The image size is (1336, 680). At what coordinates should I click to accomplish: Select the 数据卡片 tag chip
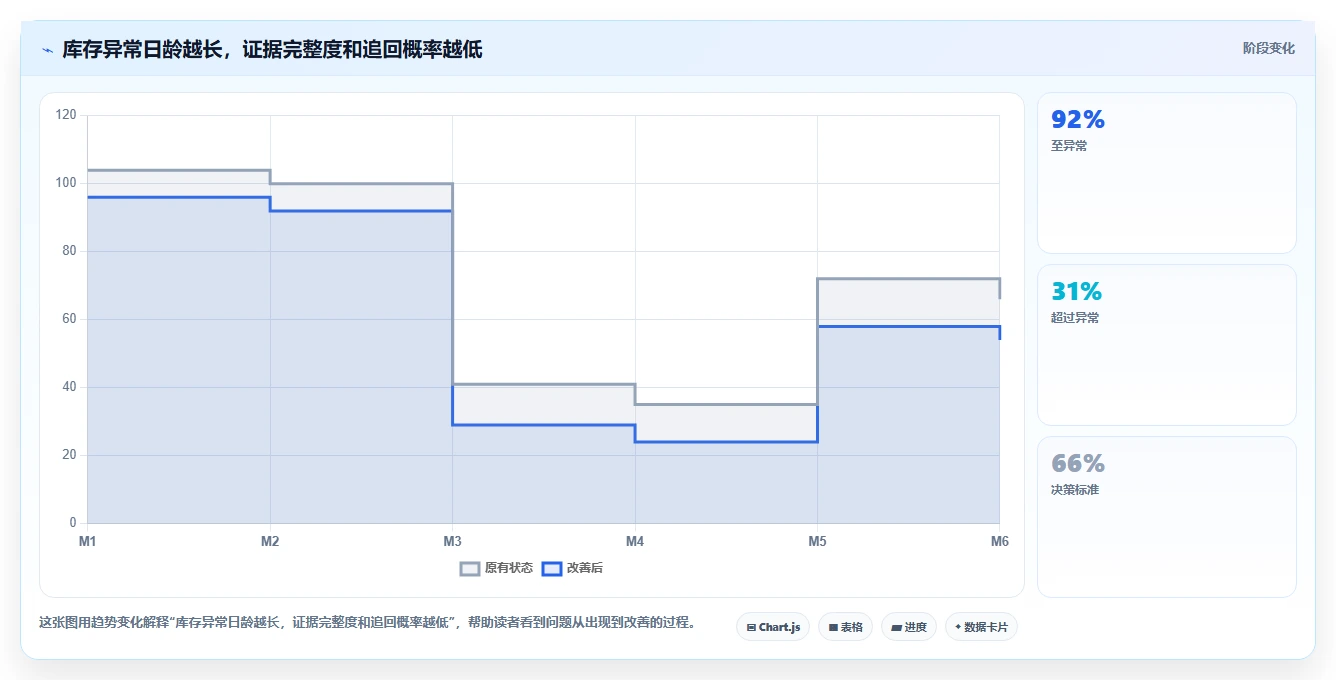pyautogui.click(x=981, y=627)
